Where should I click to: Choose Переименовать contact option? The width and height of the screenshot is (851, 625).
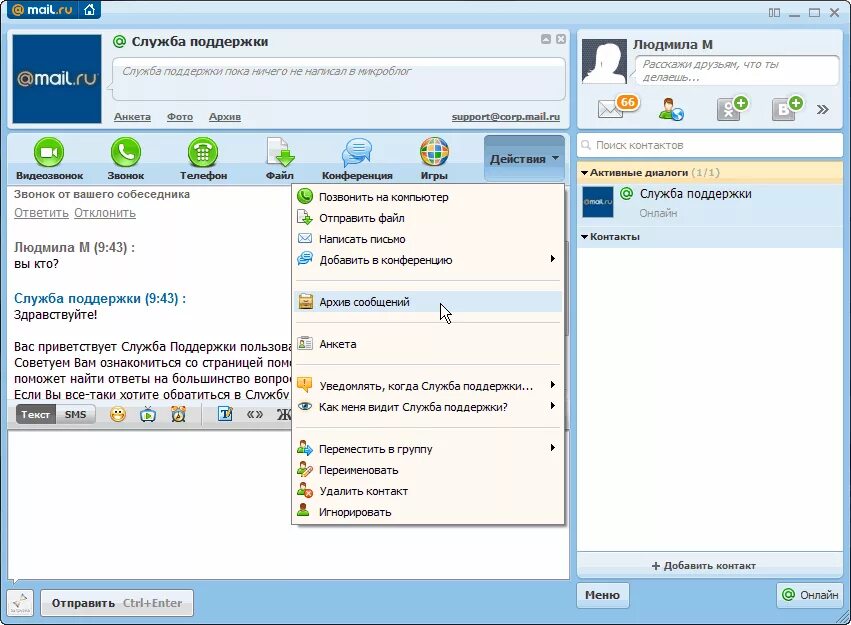(x=428, y=470)
